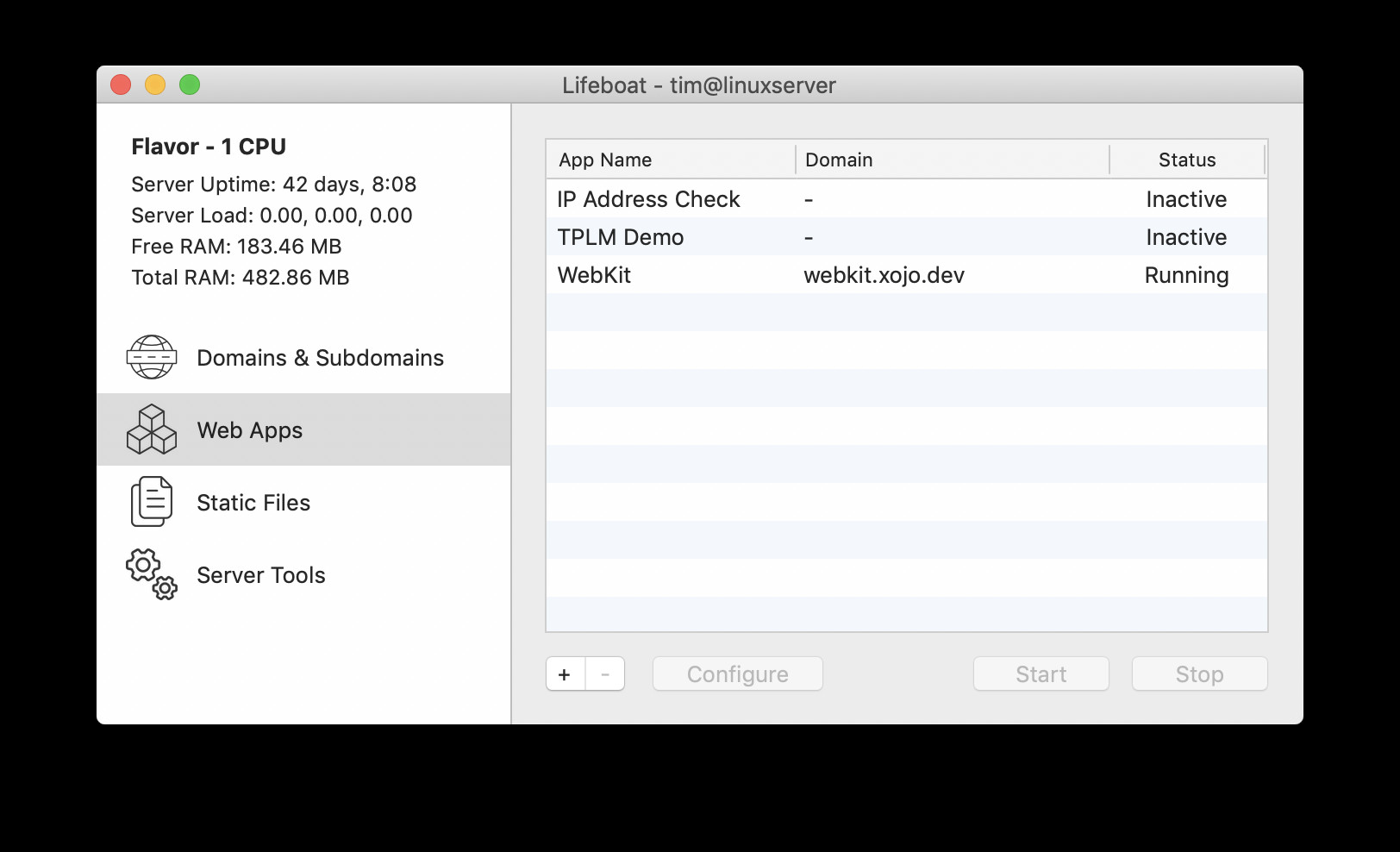Viewport: 1400px width, 852px height.
Task: Select the WebKit app row
Action: pyautogui.click(x=907, y=275)
